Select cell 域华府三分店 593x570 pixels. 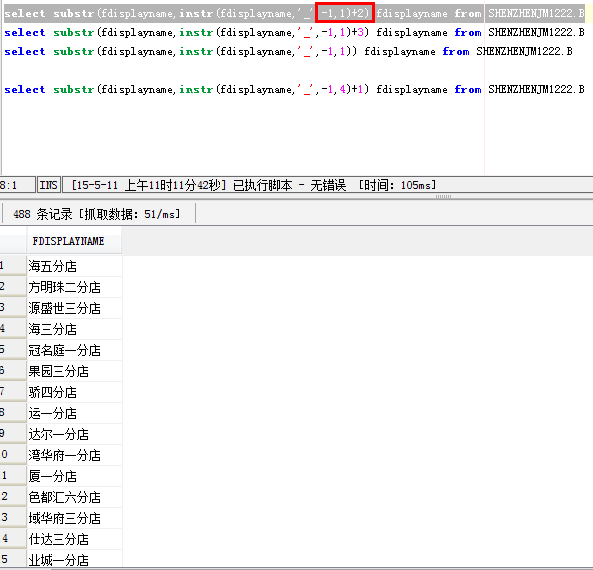pyautogui.click(x=75, y=518)
